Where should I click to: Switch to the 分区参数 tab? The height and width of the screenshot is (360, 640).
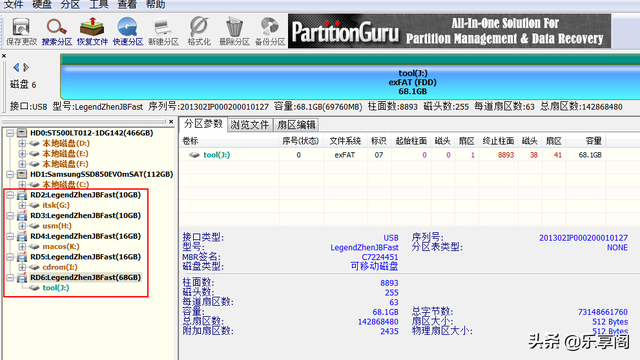[x=203, y=124]
